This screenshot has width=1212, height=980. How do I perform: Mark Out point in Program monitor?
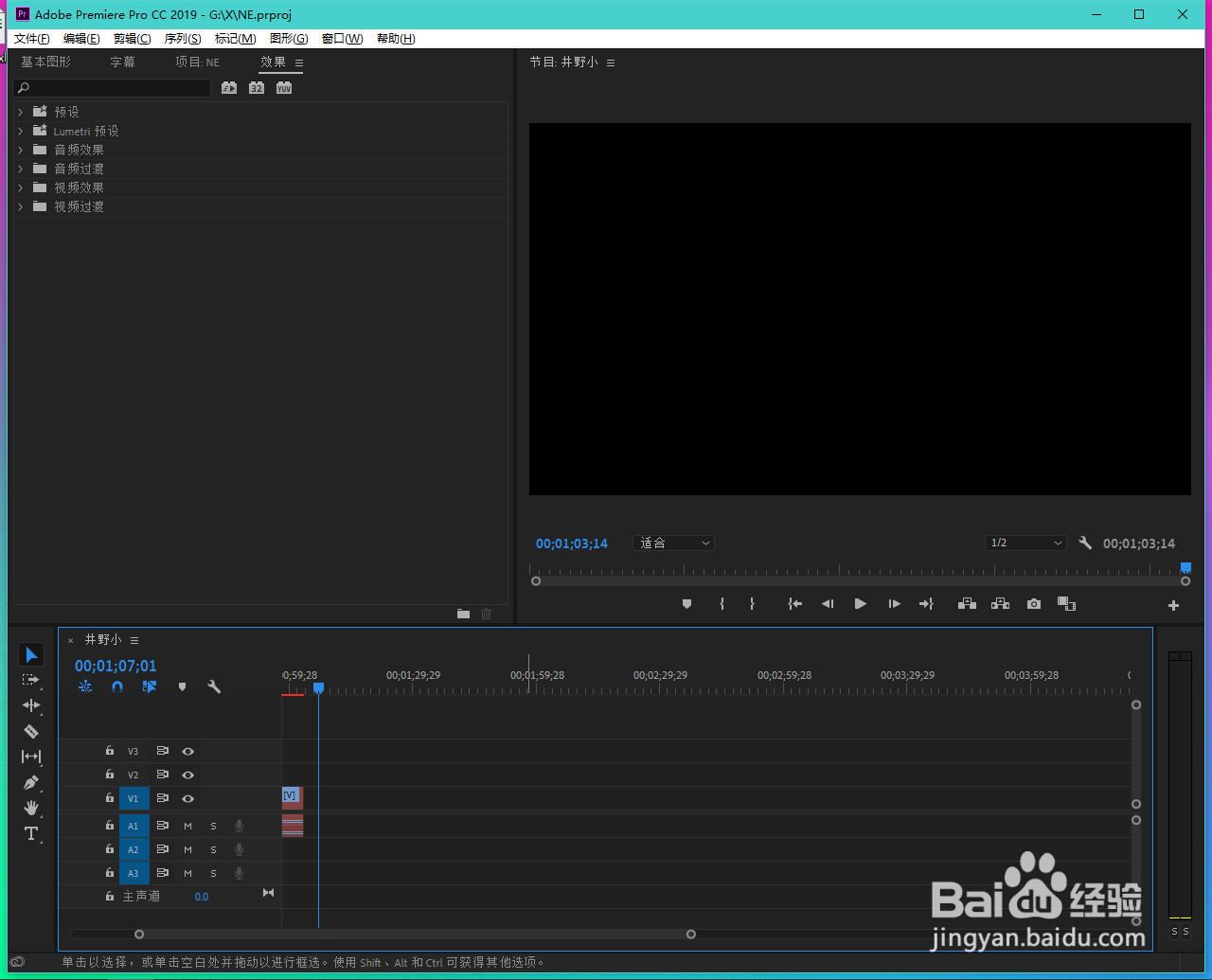752,604
